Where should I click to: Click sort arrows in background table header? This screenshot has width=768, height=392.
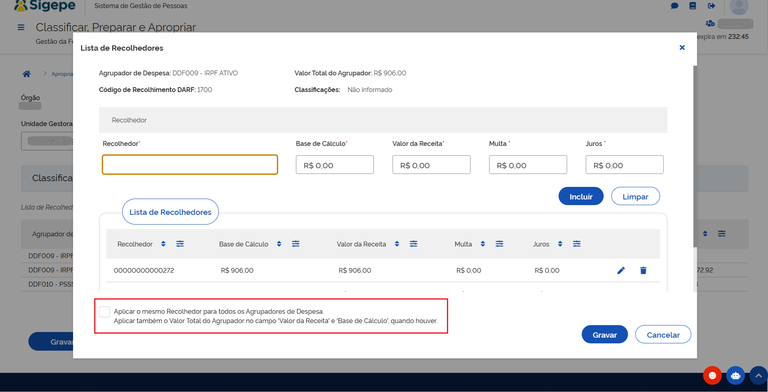point(705,234)
